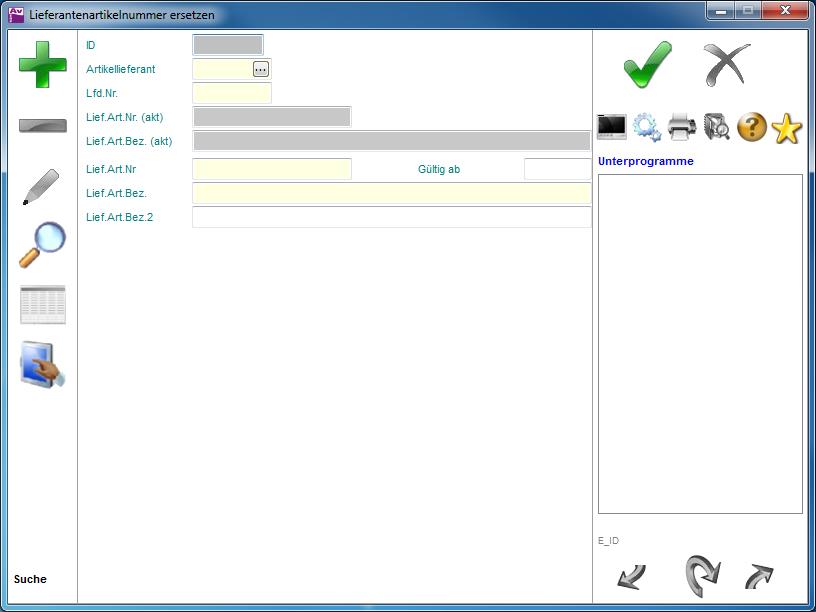The height and width of the screenshot is (612, 816).
Task: Click the Lief.Art.Bez.2 text field
Action: coord(391,217)
